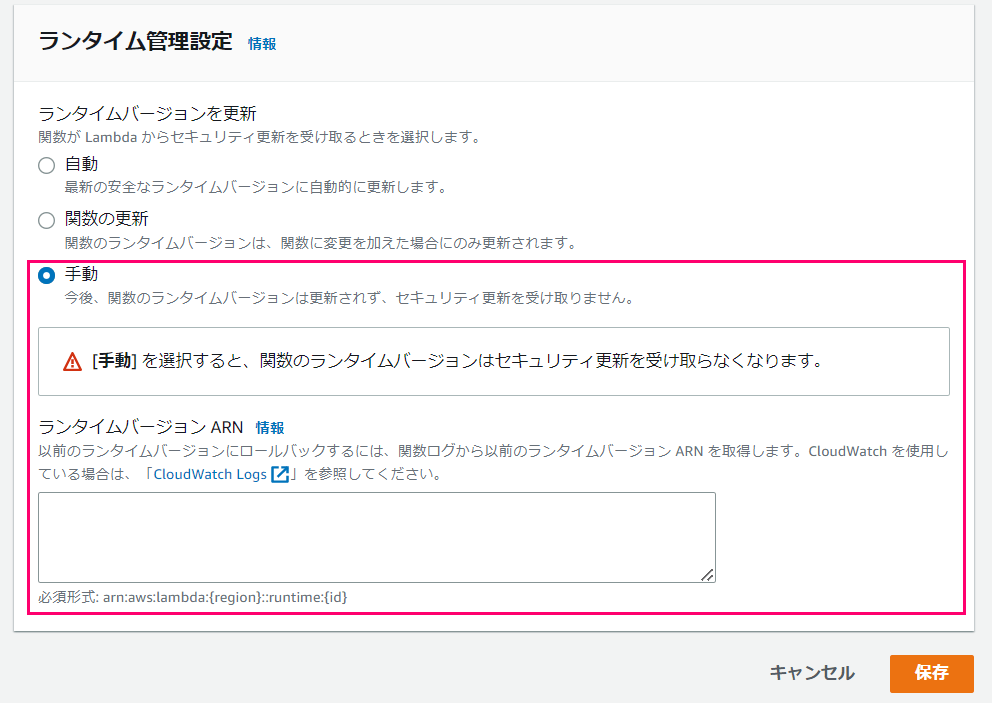The width and height of the screenshot is (992, 703).
Task: Choose the 関数の更新 update option
Action: click(x=44, y=217)
